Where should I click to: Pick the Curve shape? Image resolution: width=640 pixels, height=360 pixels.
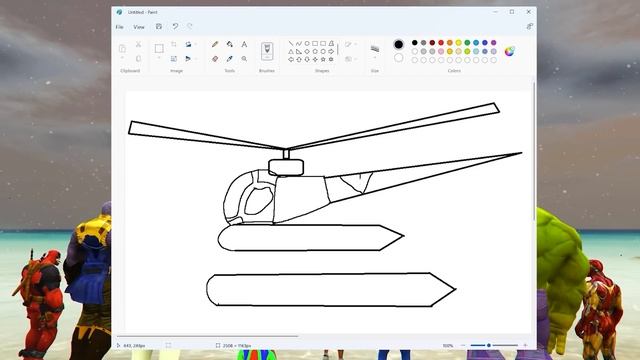299,43
